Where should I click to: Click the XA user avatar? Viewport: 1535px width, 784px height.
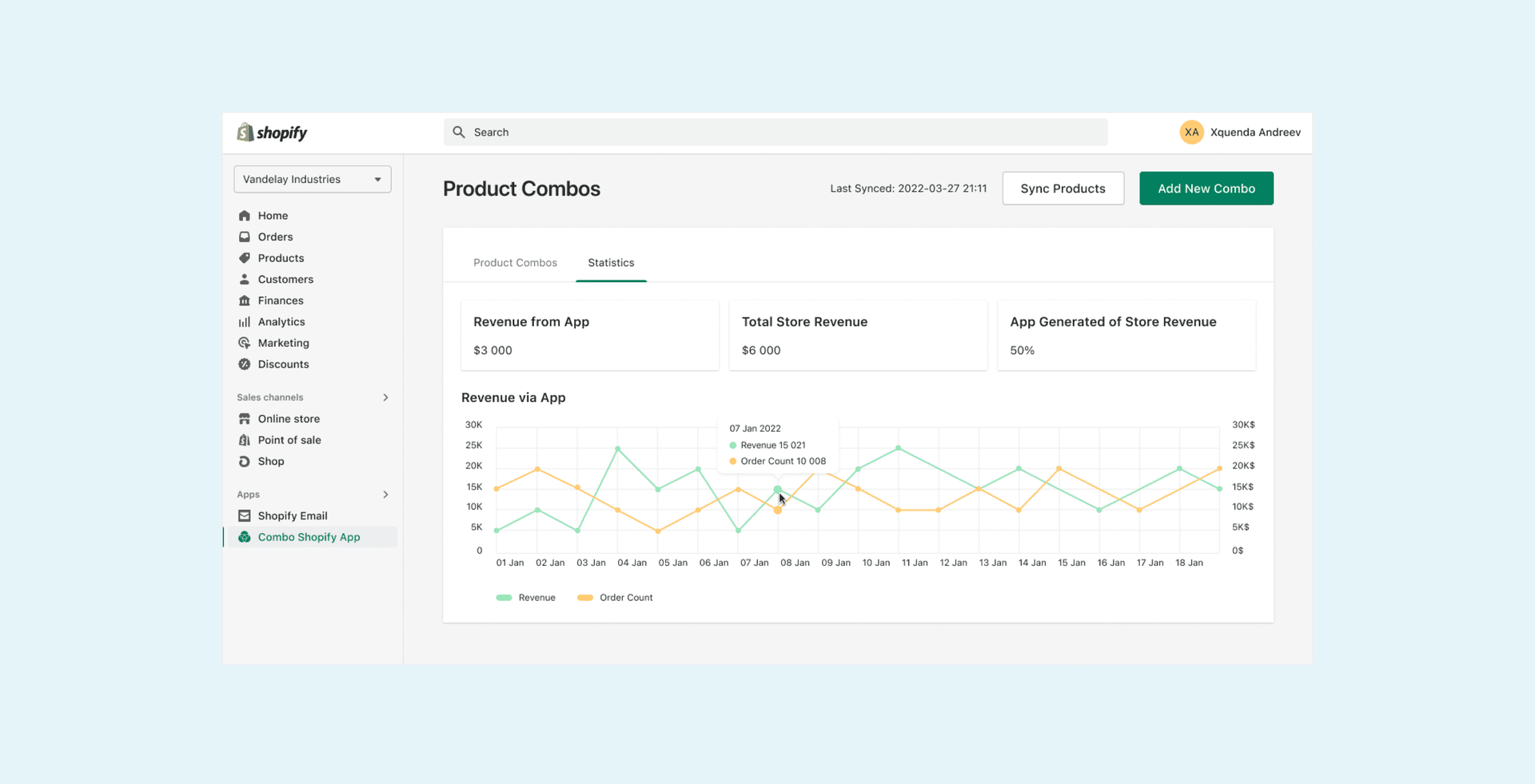1191,133
